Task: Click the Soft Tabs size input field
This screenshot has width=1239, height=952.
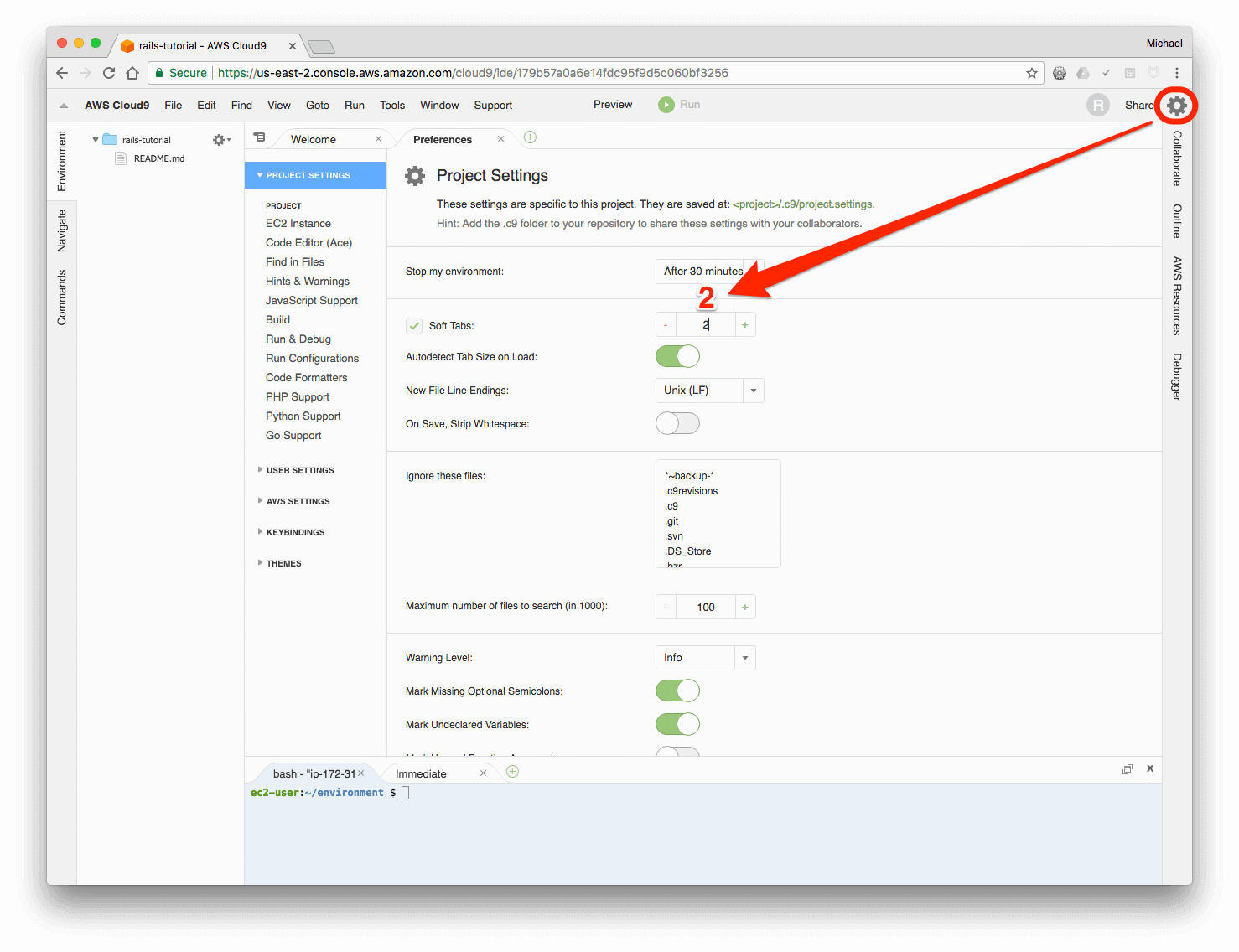Action: click(706, 325)
